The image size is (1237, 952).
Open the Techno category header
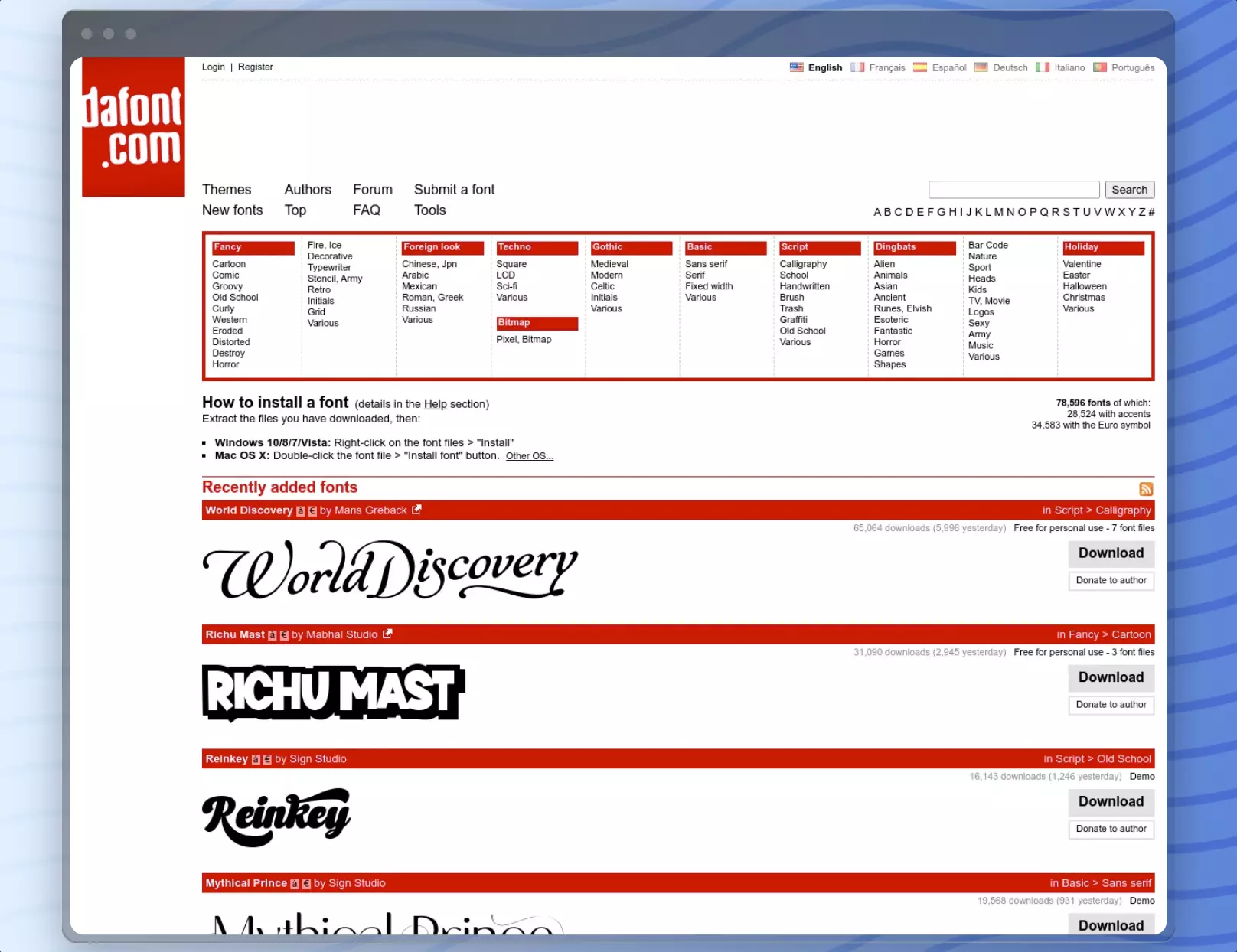pos(537,248)
